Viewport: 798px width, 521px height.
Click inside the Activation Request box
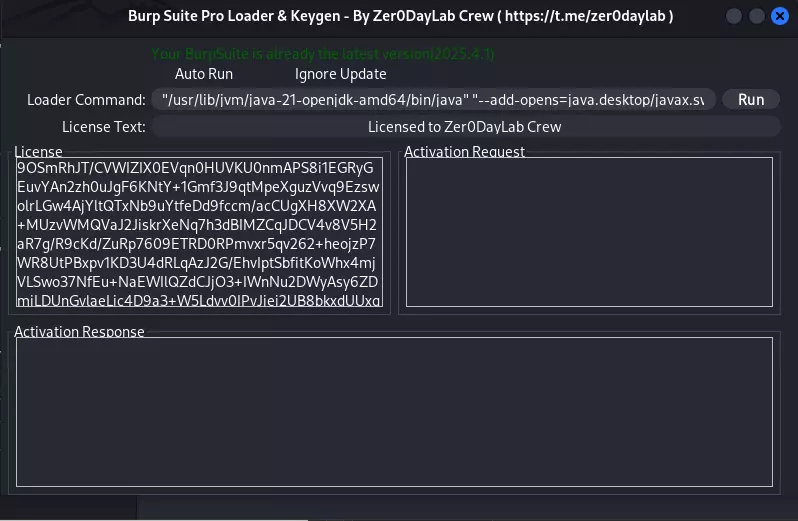(589, 232)
